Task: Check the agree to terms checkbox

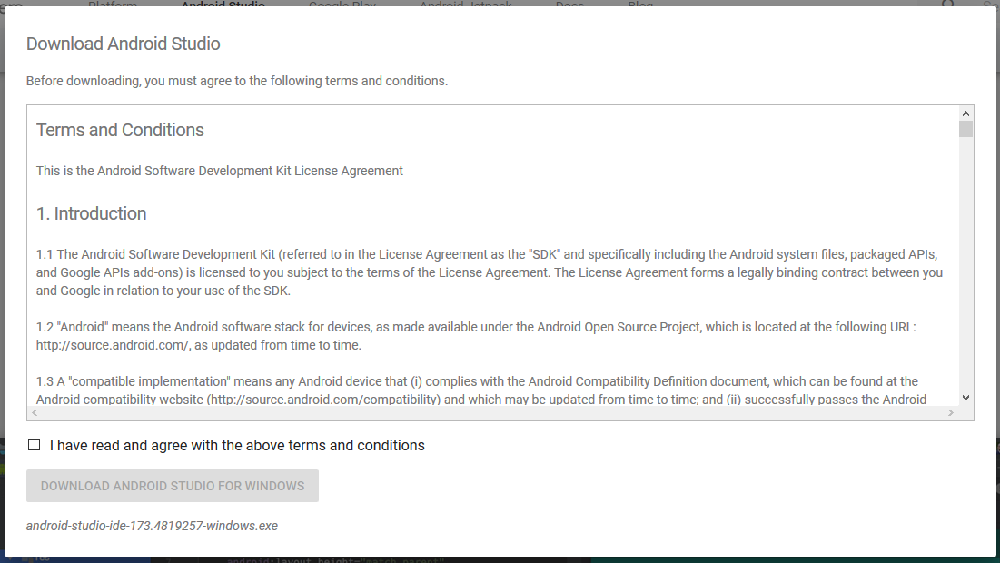Action: tap(35, 445)
